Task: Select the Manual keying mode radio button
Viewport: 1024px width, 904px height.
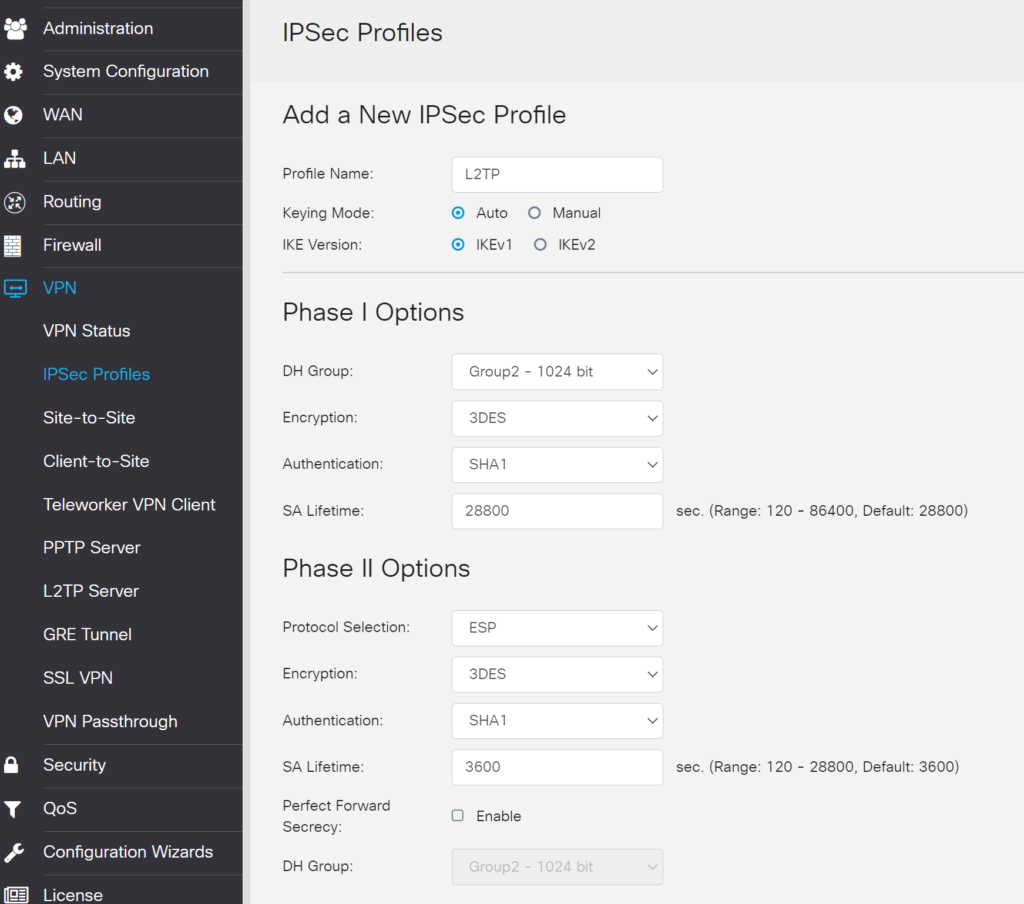Action: (535, 212)
